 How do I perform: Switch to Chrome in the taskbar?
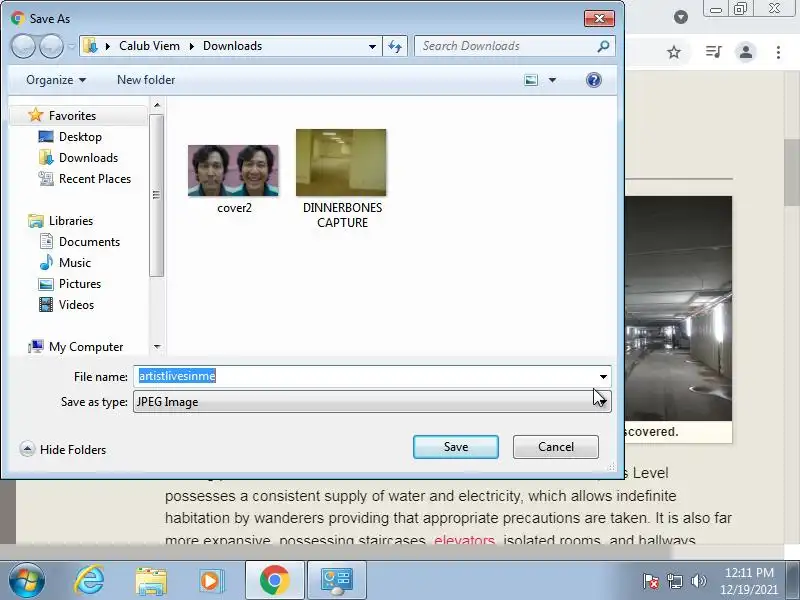click(274, 580)
